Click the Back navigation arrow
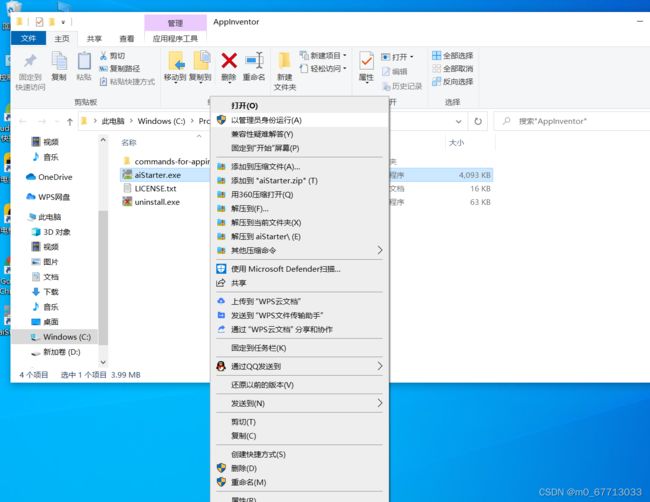Image resolution: width=650 pixels, height=502 pixels. pyautogui.click(x=23, y=121)
